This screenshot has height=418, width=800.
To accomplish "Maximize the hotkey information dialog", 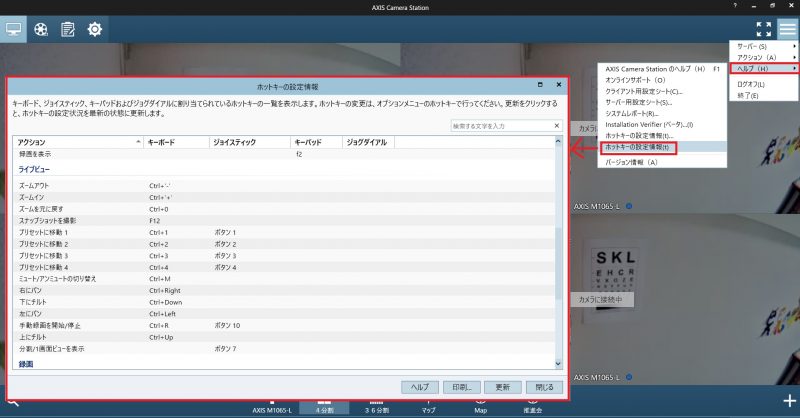I will tap(540, 85).
